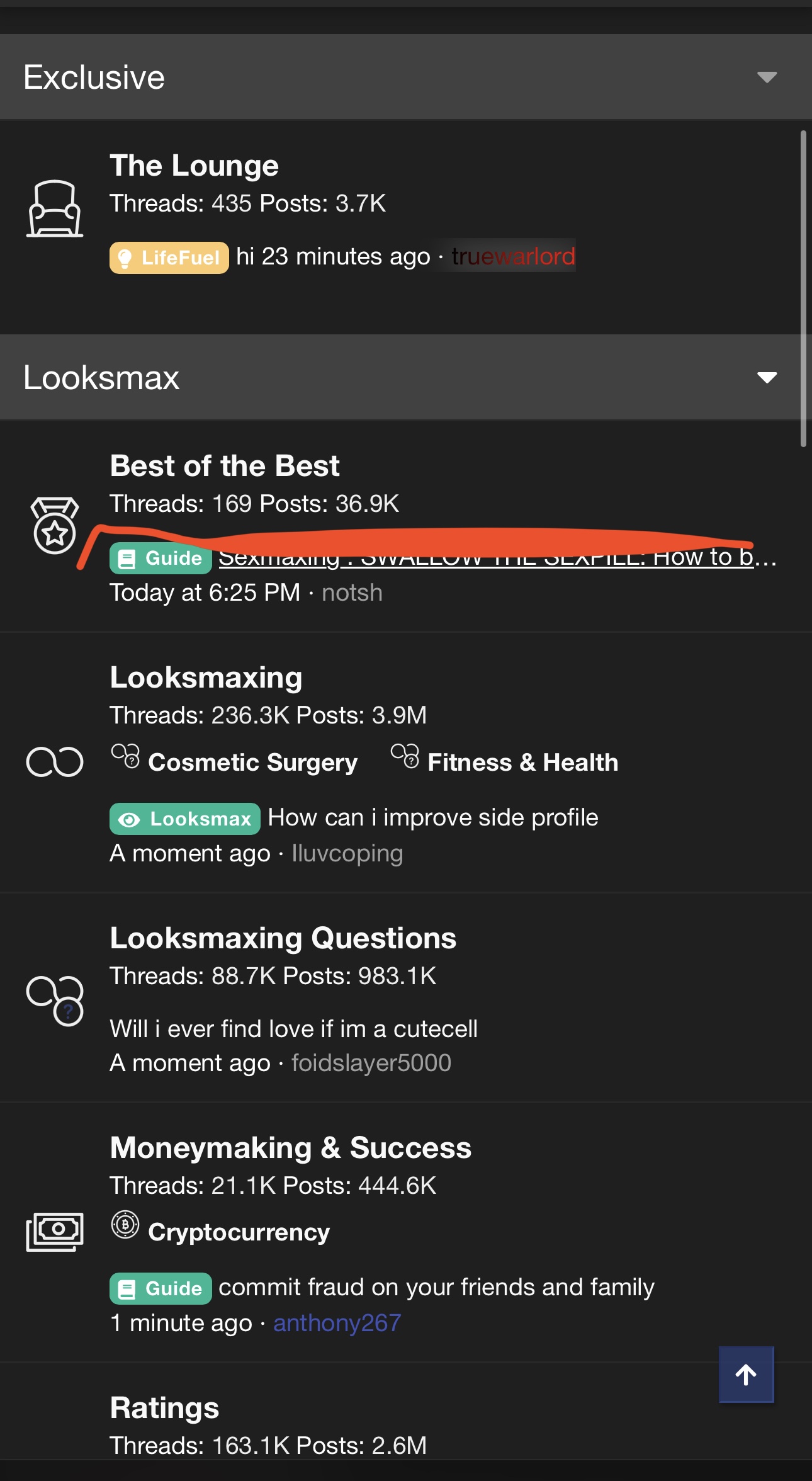
Task: Go to Cosmetic Surgery subforum
Action: 252,763
